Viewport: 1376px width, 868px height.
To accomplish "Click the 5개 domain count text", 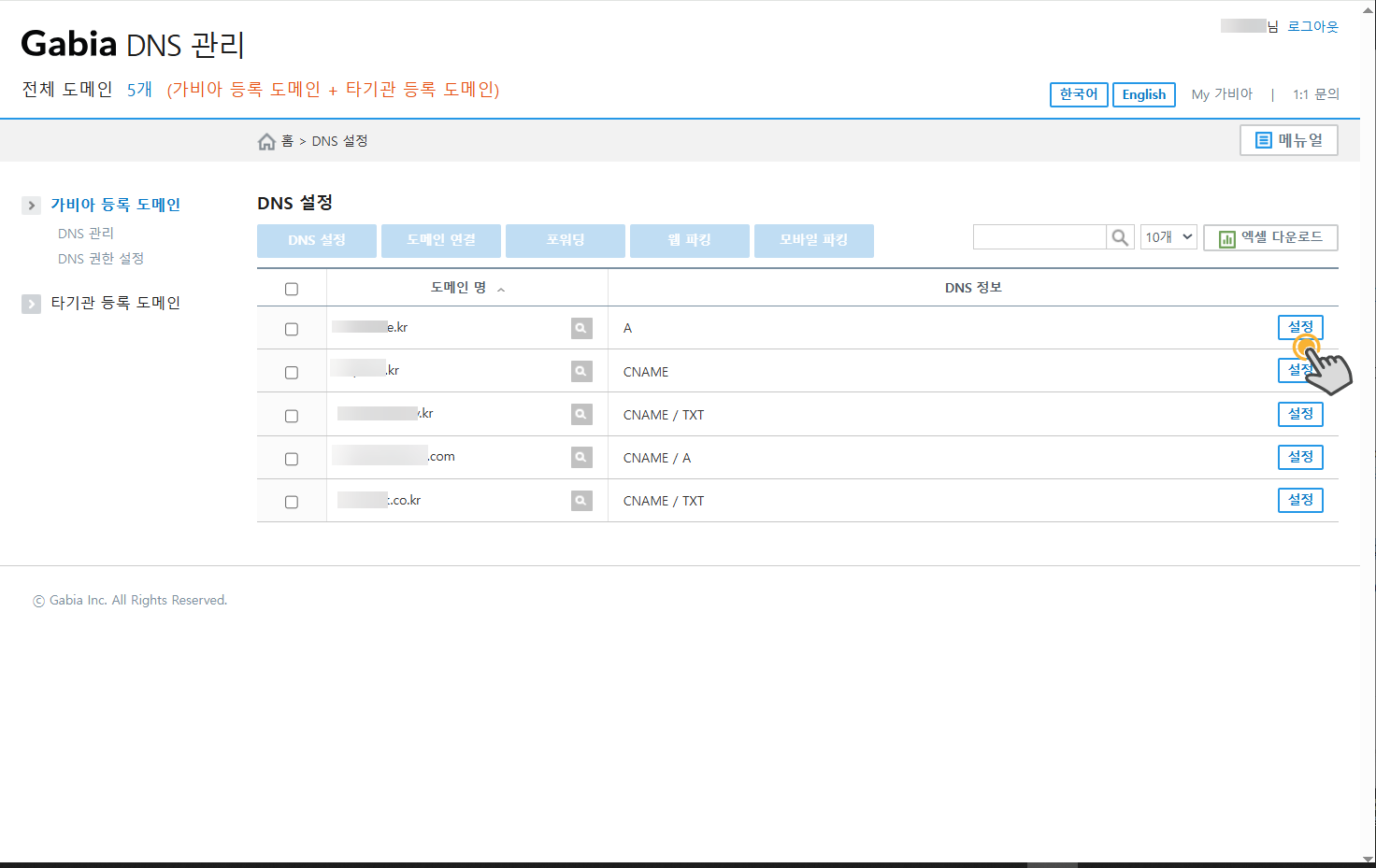I will click(x=139, y=90).
